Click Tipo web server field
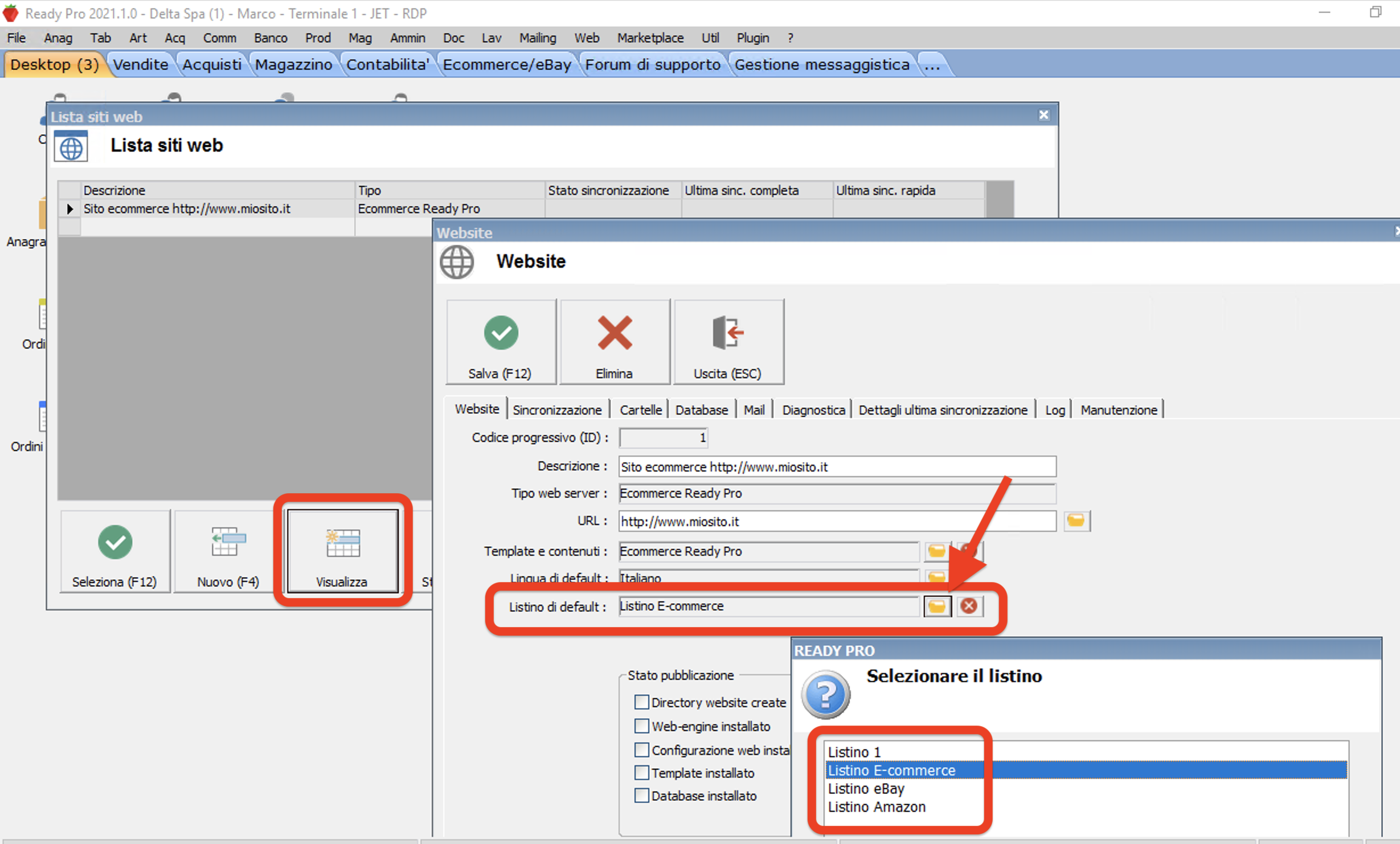The height and width of the screenshot is (844, 1400). pyautogui.click(x=837, y=493)
